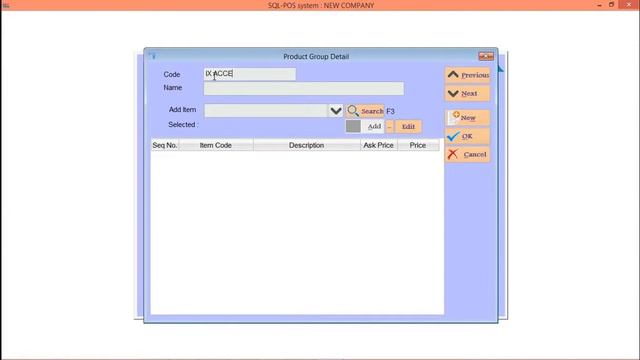Image resolution: width=640 pixels, height=360 pixels.
Task: Click the Price column header
Action: pos(418,145)
